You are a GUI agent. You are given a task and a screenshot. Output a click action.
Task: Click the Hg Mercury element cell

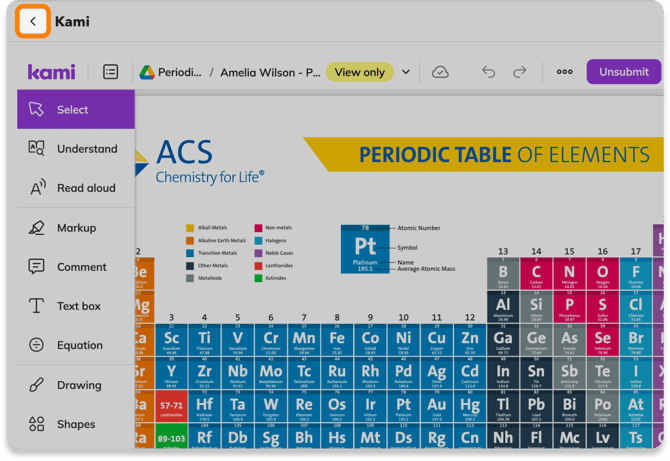tap(470, 406)
